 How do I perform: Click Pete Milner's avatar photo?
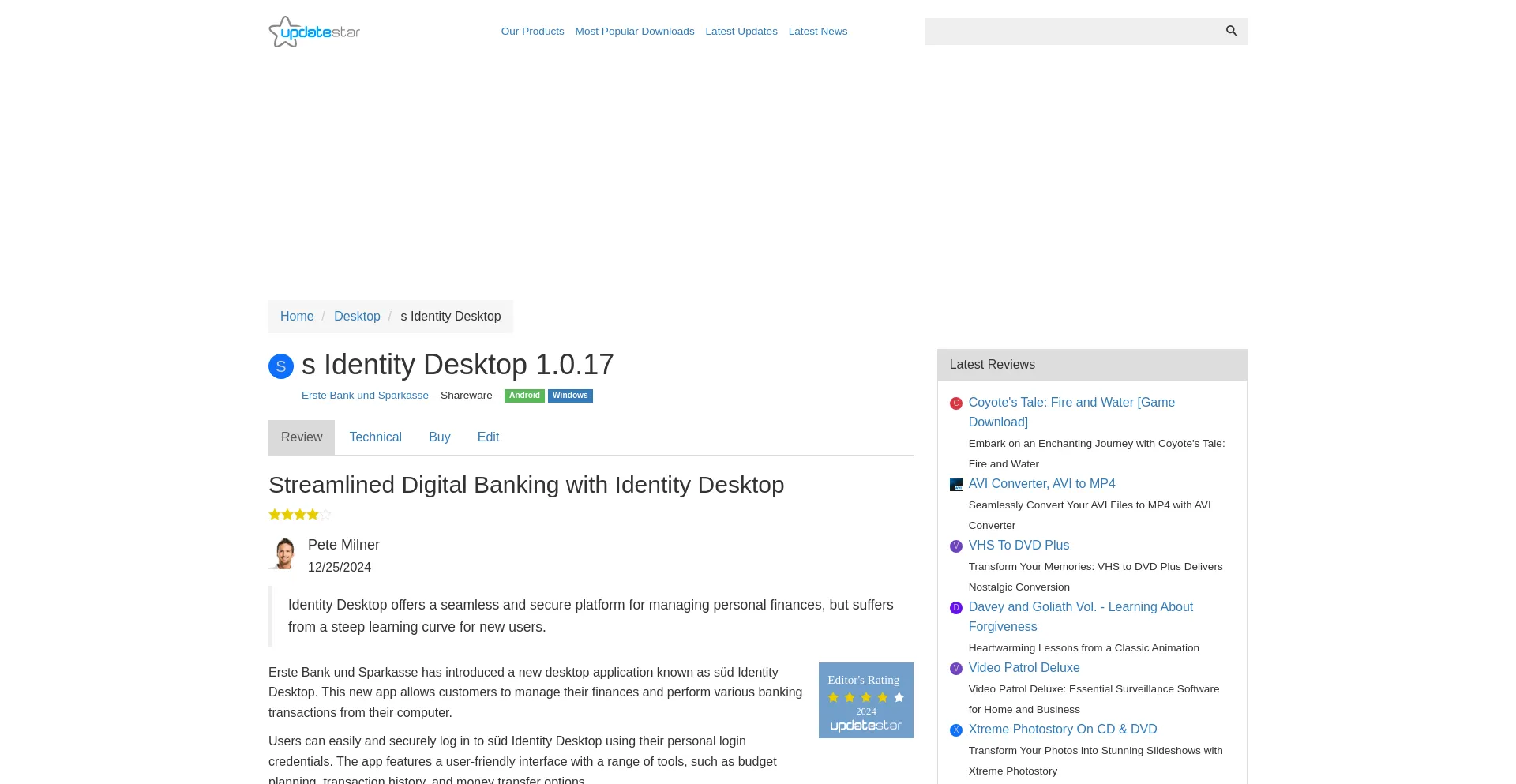(283, 553)
